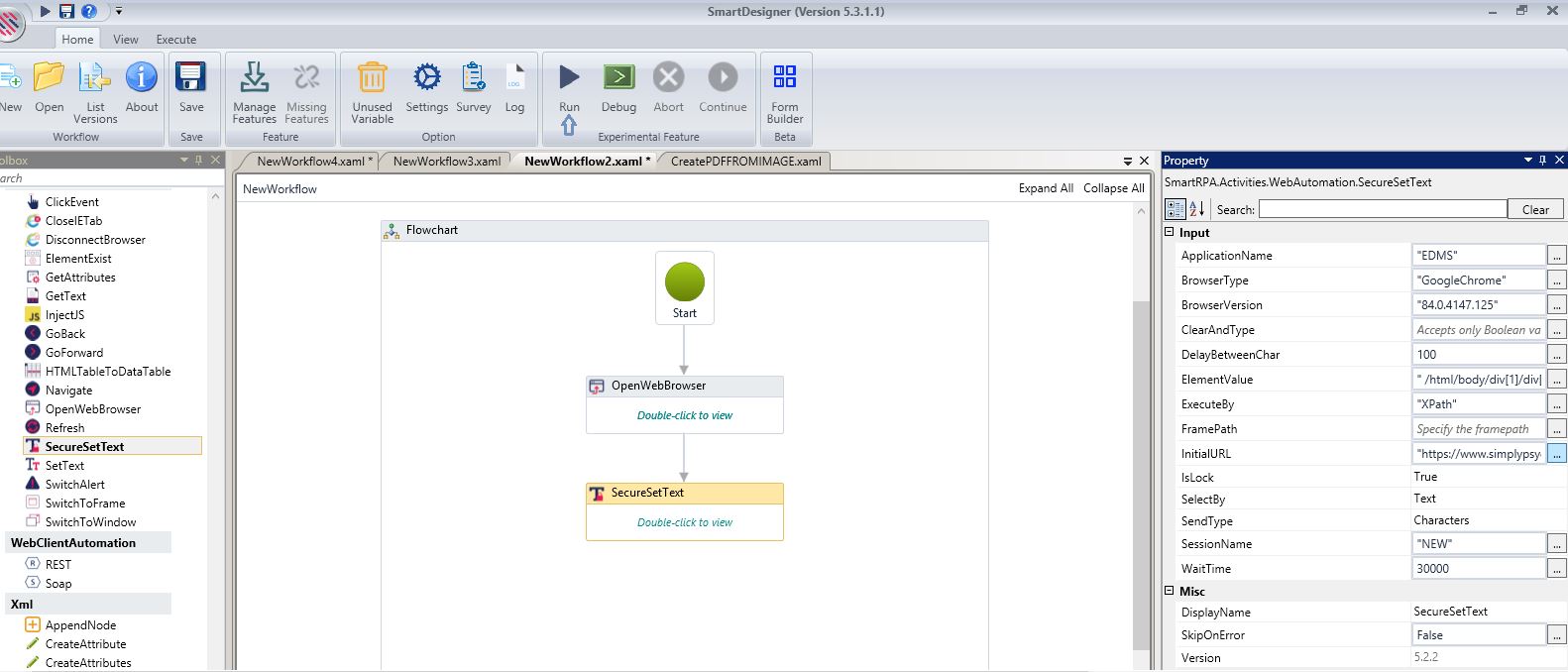Open the Settings gear icon

tap(426, 78)
